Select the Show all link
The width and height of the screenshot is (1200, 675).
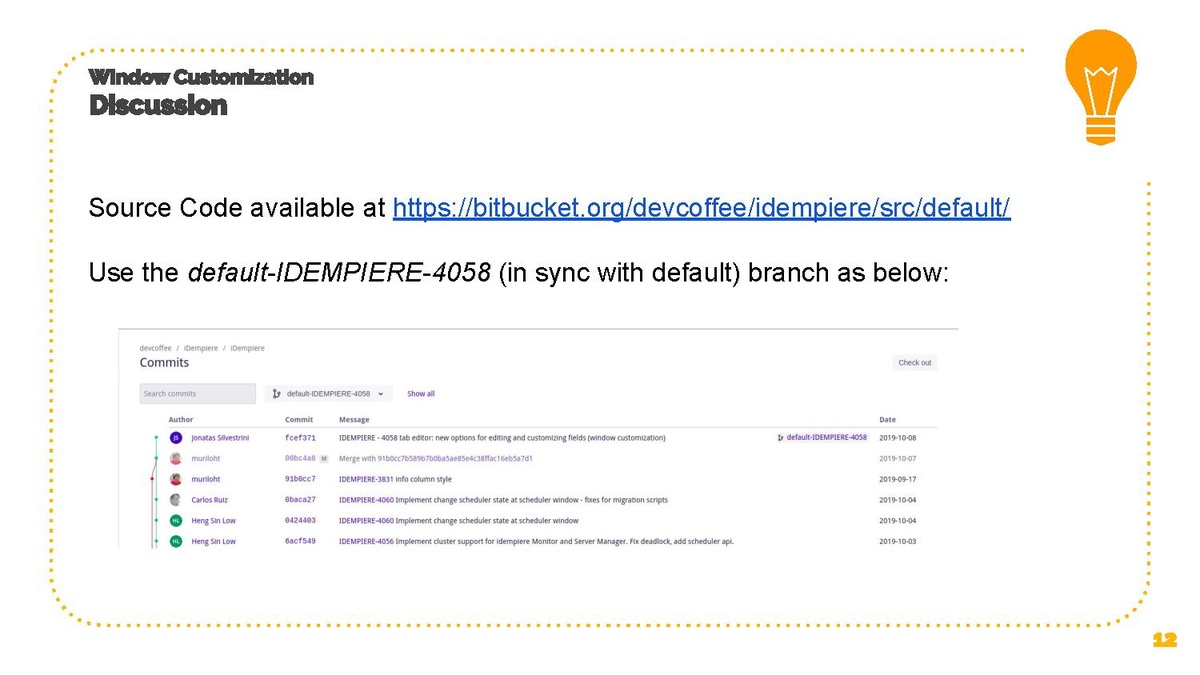[420, 394]
